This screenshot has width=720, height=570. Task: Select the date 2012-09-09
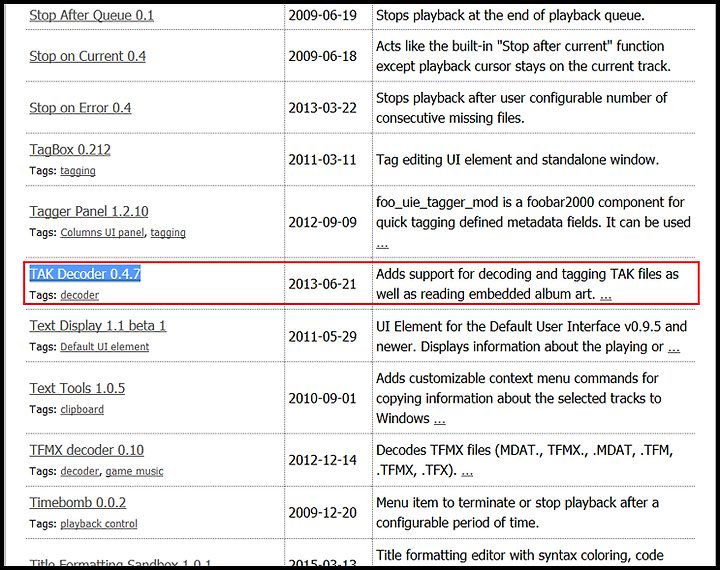coord(322,222)
